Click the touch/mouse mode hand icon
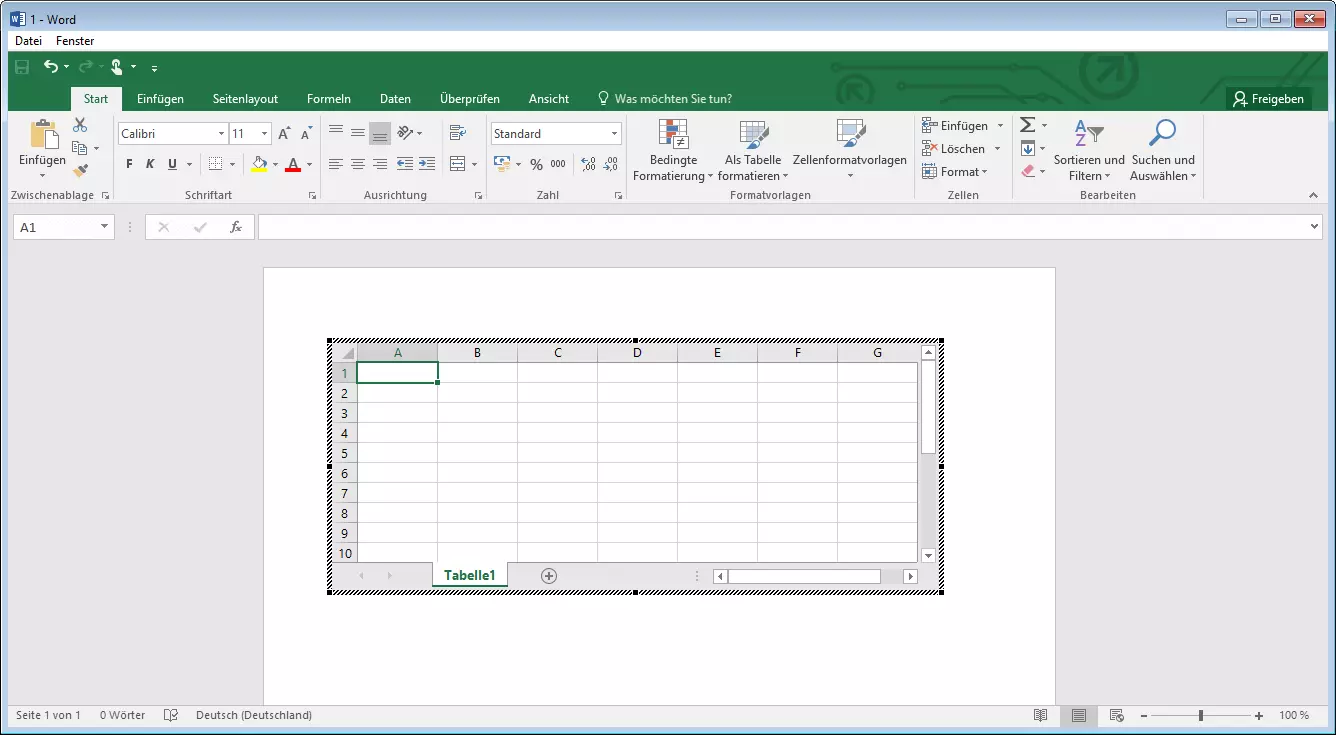The width and height of the screenshot is (1336, 735). pyautogui.click(x=117, y=67)
